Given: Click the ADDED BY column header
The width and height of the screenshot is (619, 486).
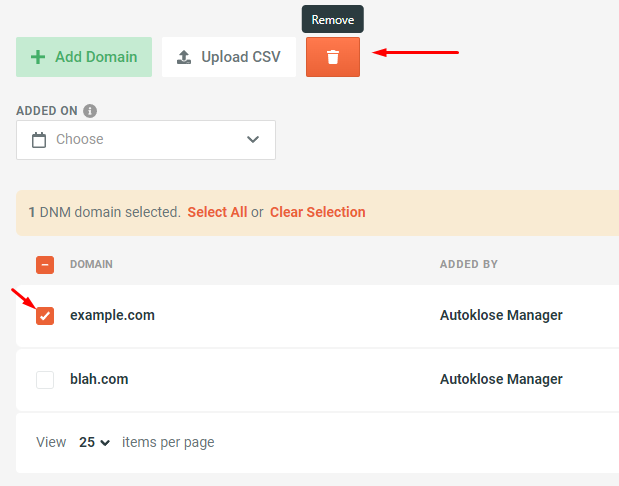Looking at the screenshot, I should coord(469,264).
